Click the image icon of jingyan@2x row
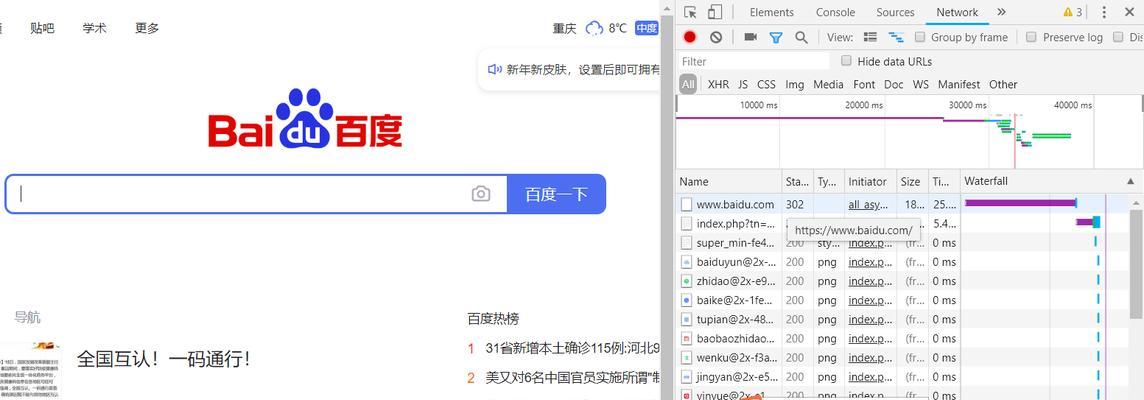 [686, 377]
